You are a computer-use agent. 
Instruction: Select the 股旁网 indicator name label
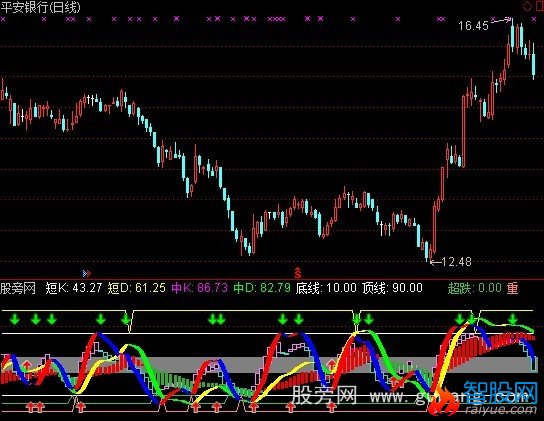pos(18,288)
